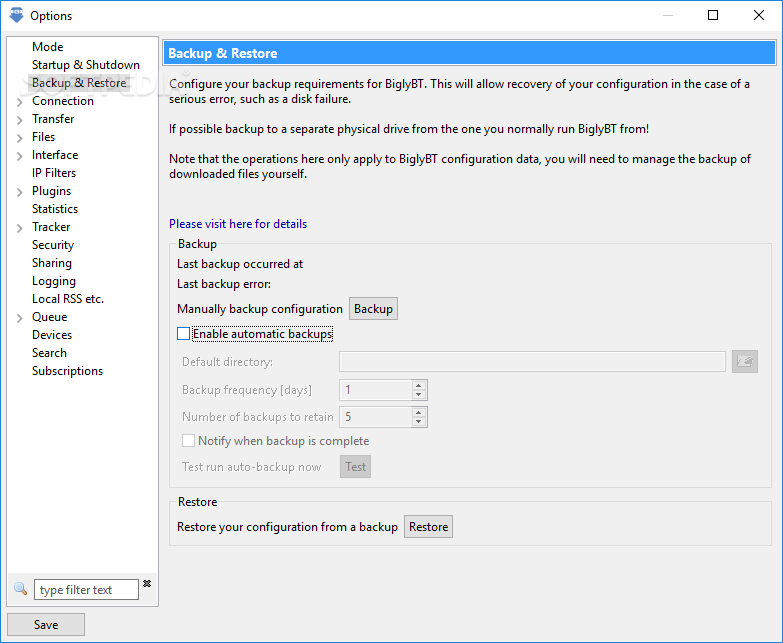Click the Default directory input field

pyautogui.click(x=532, y=361)
